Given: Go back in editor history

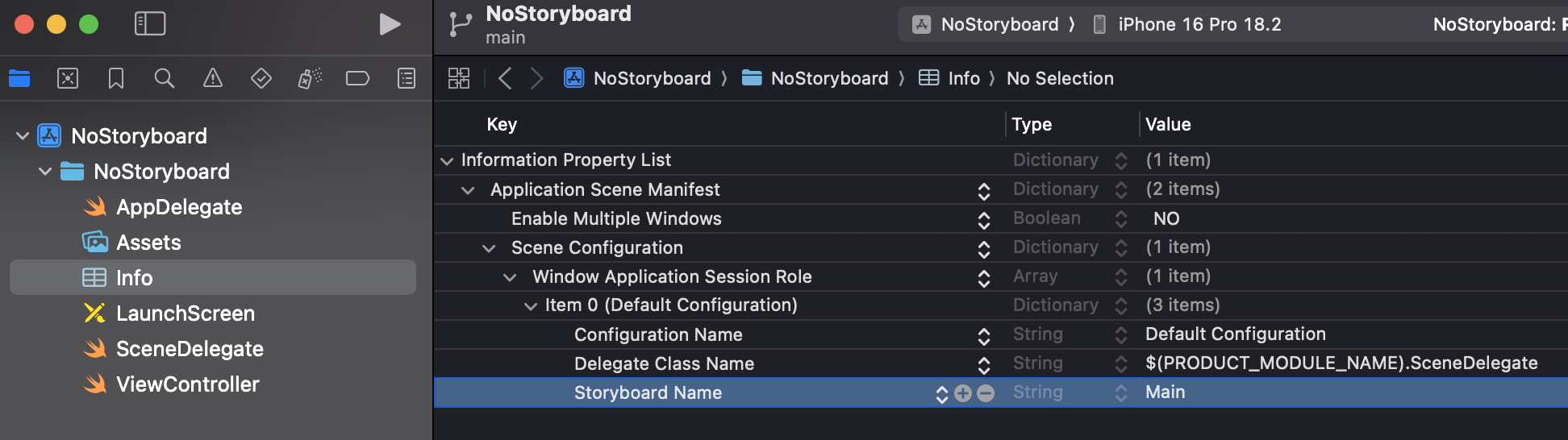Looking at the screenshot, I should click(505, 78).
